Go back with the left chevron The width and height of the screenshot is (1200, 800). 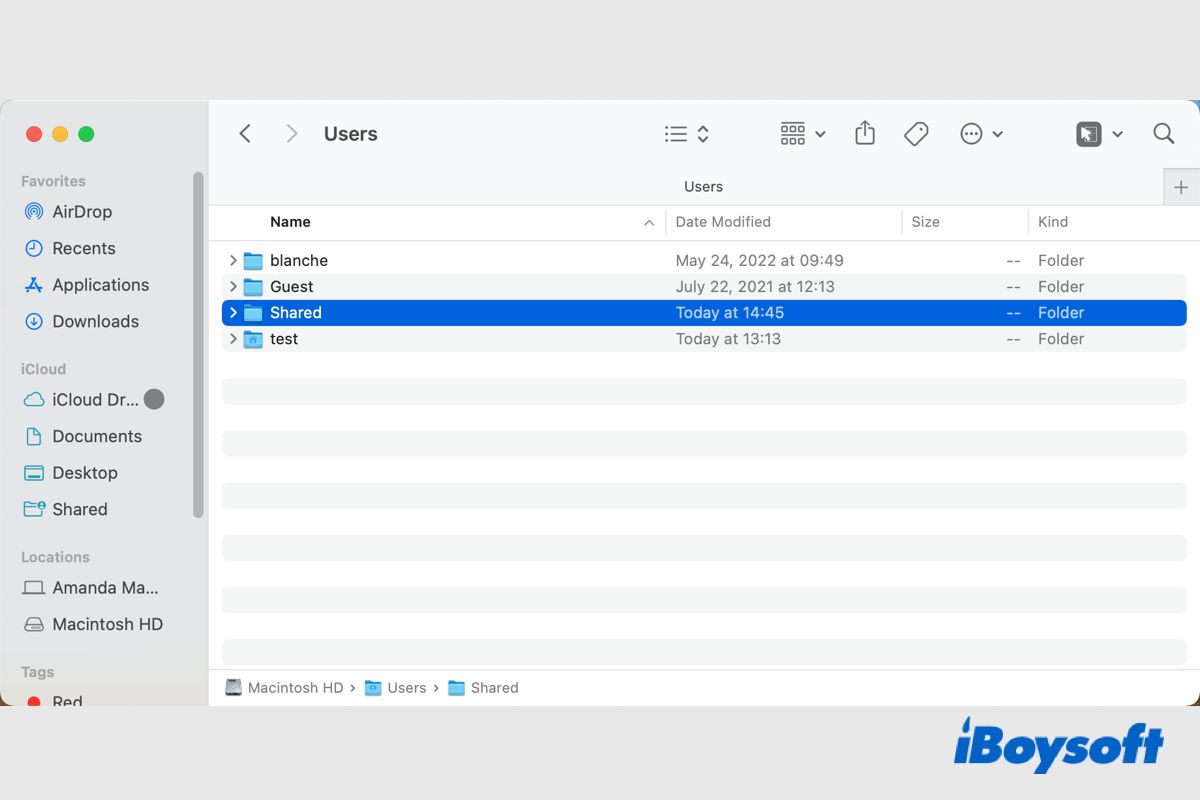(x=245, y=134)
